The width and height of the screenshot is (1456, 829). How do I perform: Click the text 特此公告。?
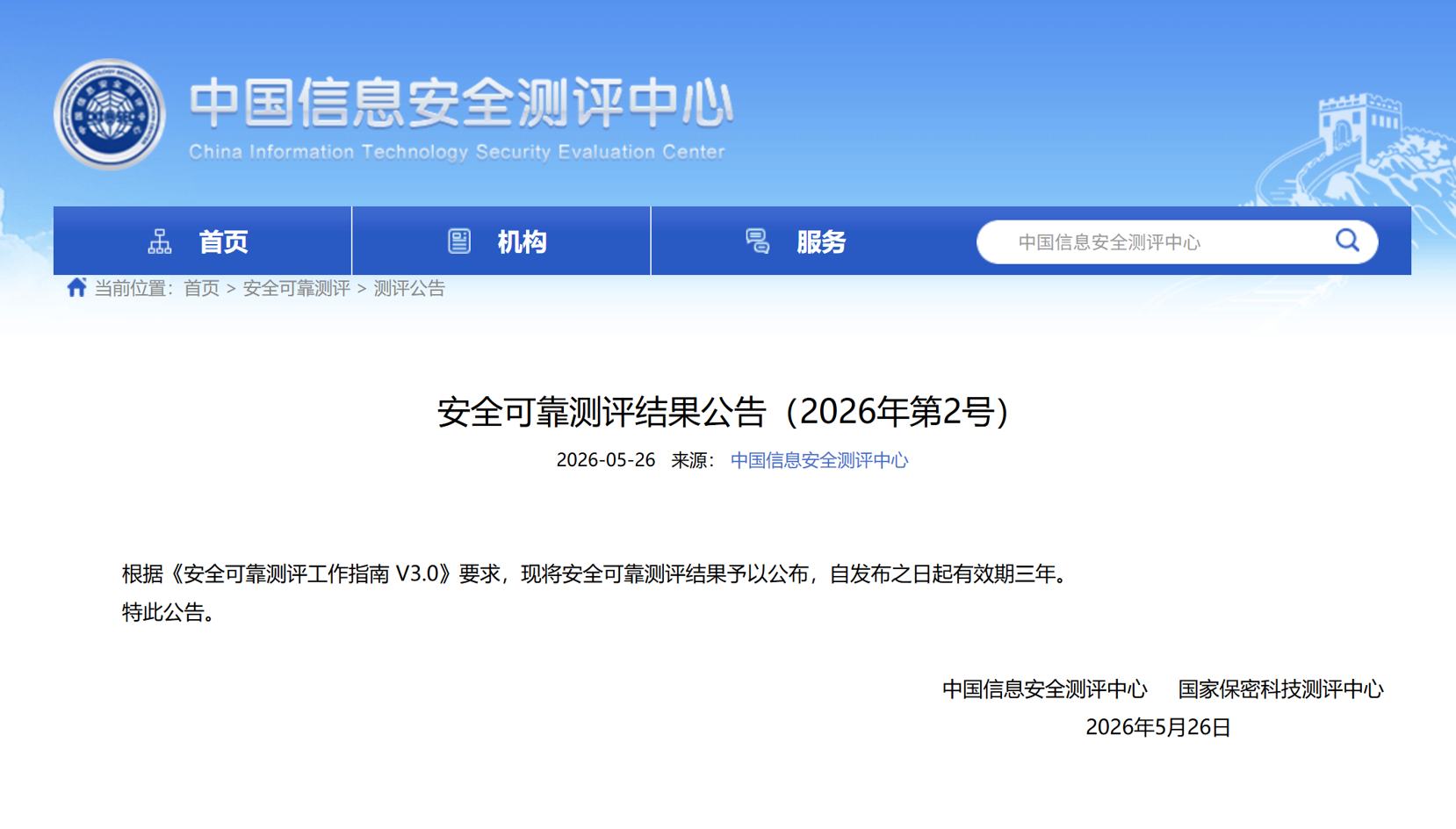point(169,613)
